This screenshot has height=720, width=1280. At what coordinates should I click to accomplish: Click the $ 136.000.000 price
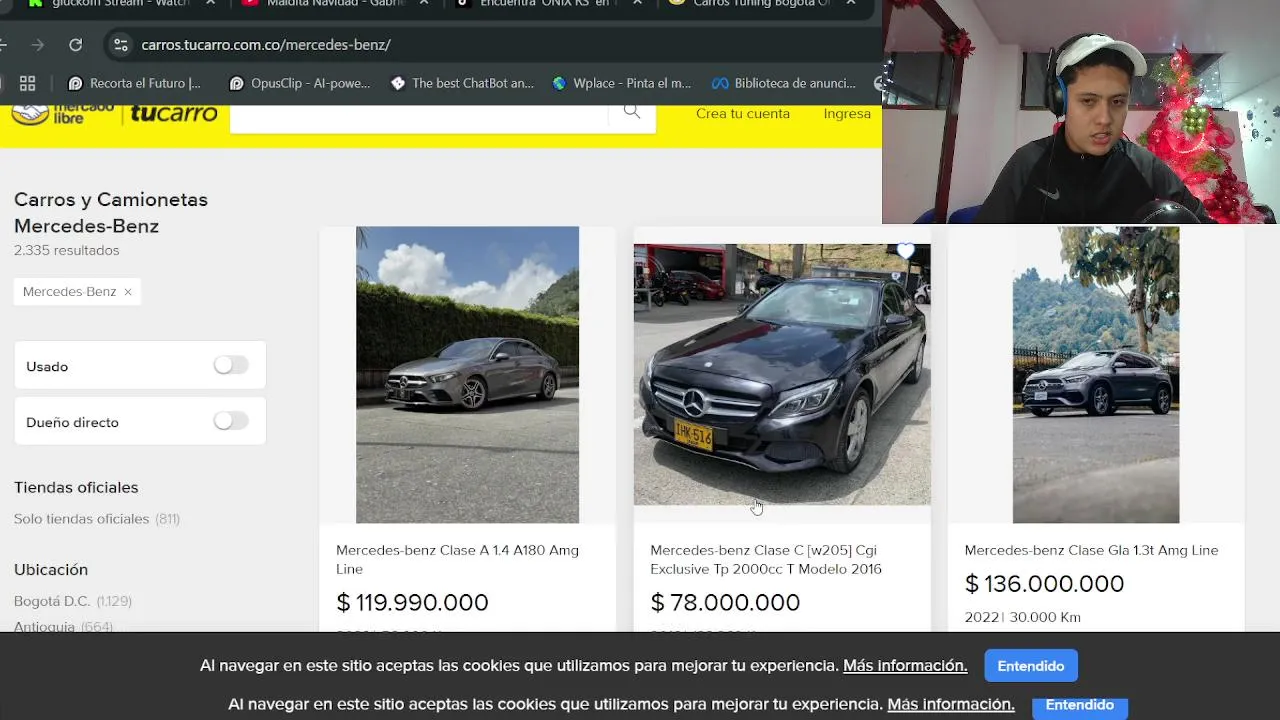pos(1044,583)
